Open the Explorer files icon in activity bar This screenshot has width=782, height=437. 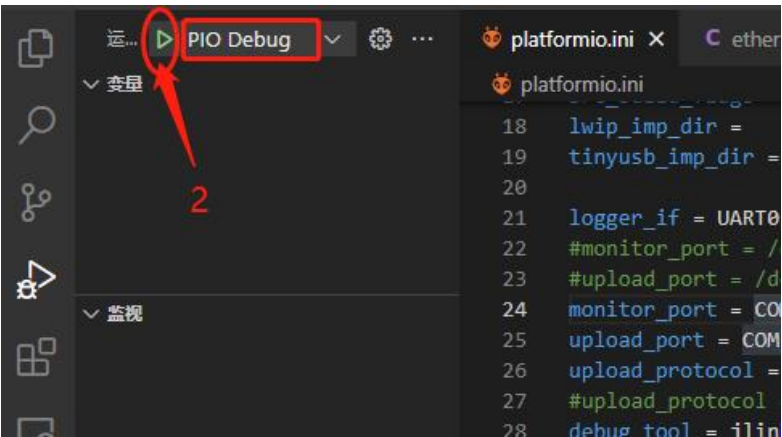(35, 48)
